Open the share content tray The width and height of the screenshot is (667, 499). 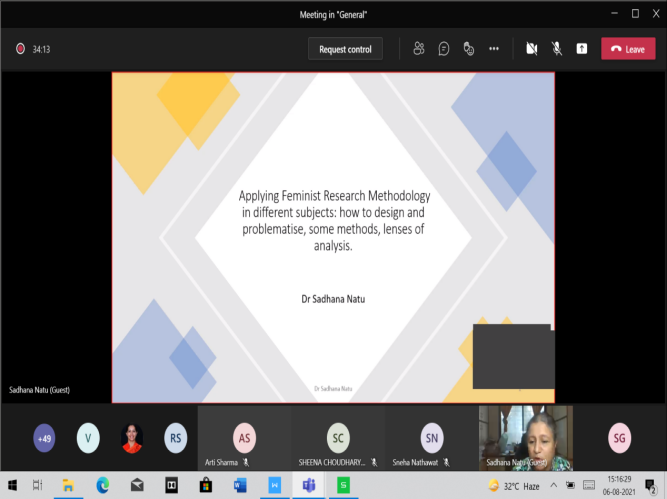click(581, 48)
